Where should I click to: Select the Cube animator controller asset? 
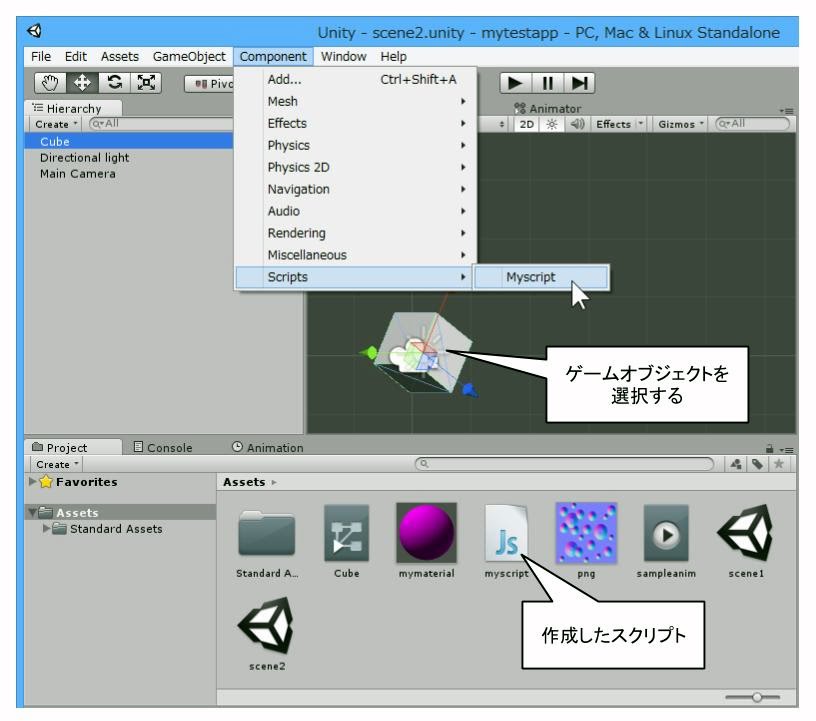(347, 541)
